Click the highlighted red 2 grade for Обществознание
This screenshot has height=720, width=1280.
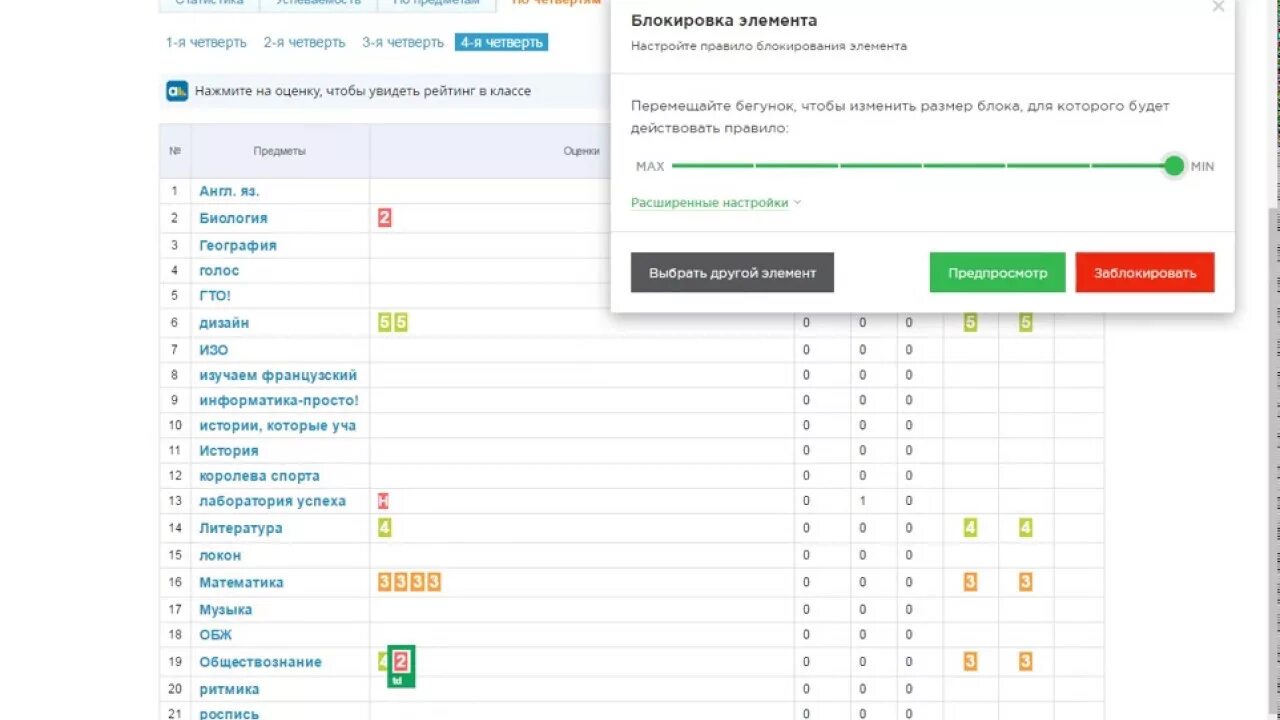(x=401, y=661)
